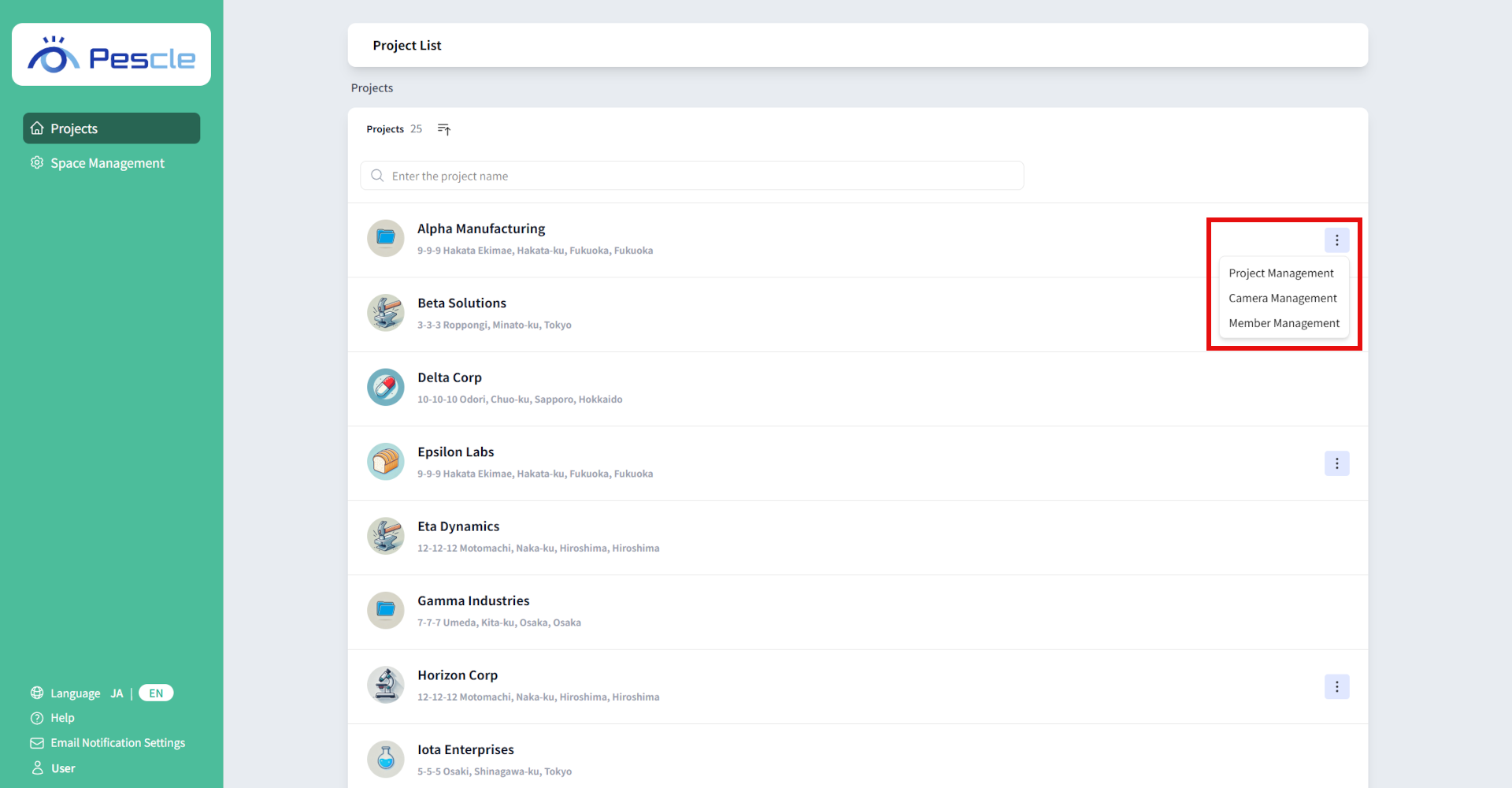Screen dimensions: 1512x788
Task: Click the Pescle logo in the sidebar
Action: point(110,54)
